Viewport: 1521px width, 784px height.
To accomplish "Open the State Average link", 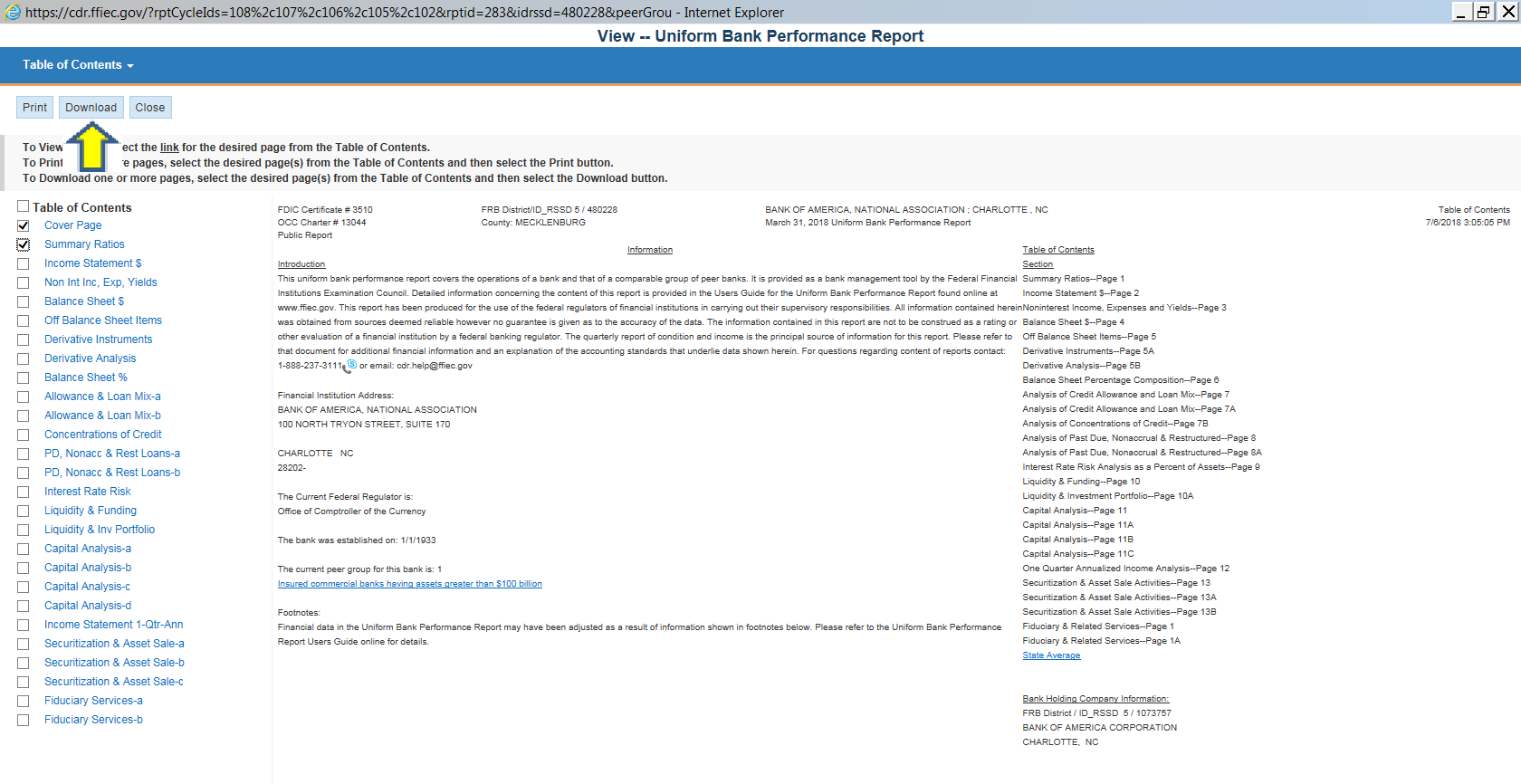I will click(1051, 655).
